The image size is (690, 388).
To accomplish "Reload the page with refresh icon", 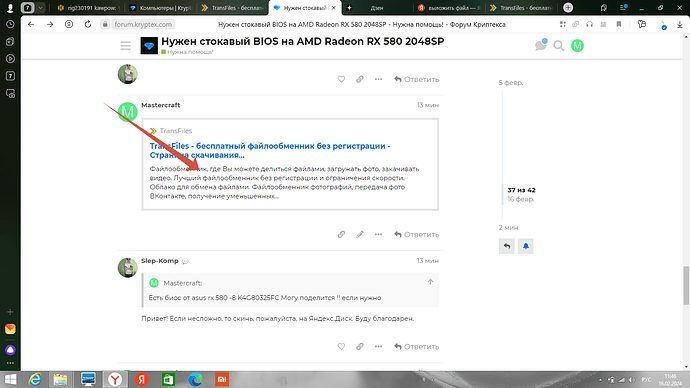I will (x=88, y=24).
